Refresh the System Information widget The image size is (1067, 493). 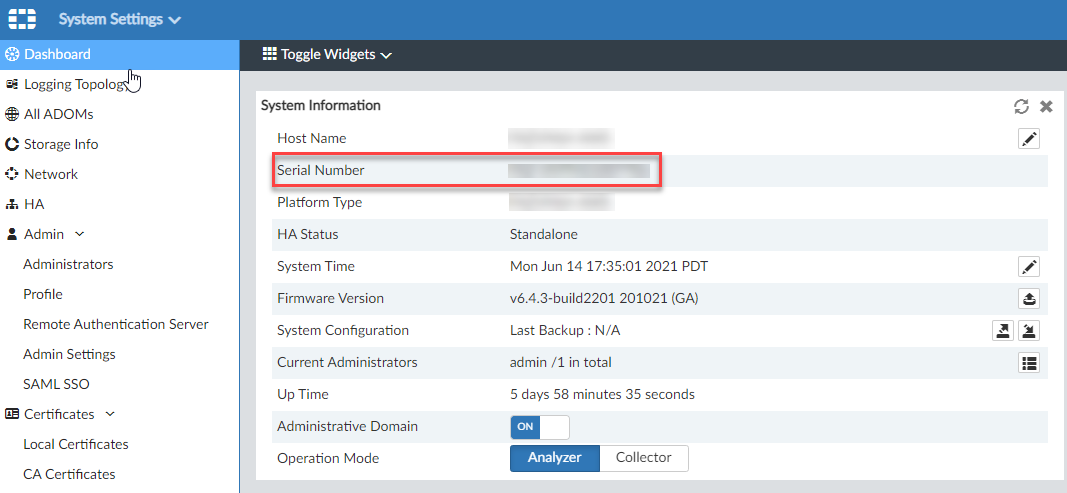pos(1021,106)
